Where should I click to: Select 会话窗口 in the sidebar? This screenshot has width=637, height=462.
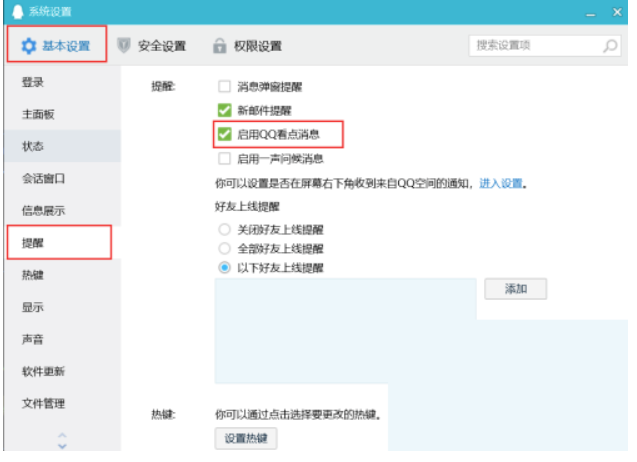pos(62,178)
